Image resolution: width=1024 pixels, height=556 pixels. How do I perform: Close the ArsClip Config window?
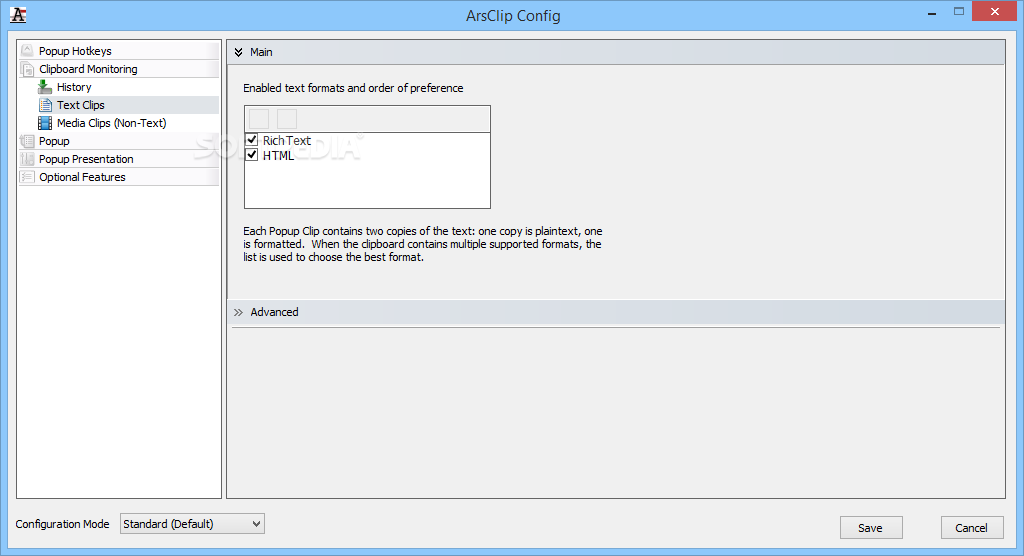tap(995, 12)
